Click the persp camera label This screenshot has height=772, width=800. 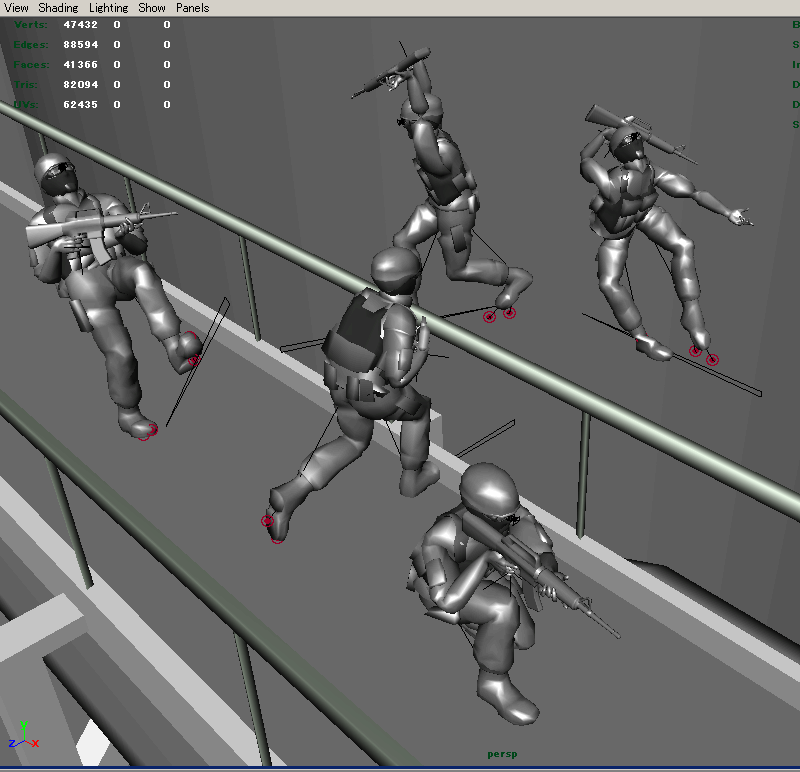click(502, 754)
